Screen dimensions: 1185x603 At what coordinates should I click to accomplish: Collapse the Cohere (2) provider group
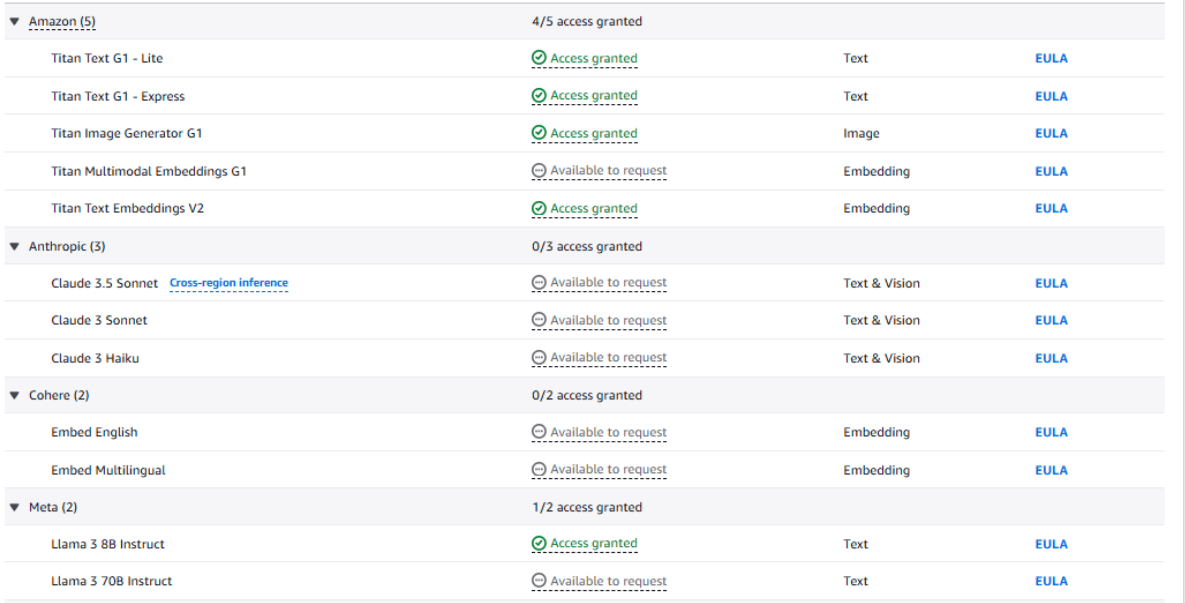pos(15,395)
